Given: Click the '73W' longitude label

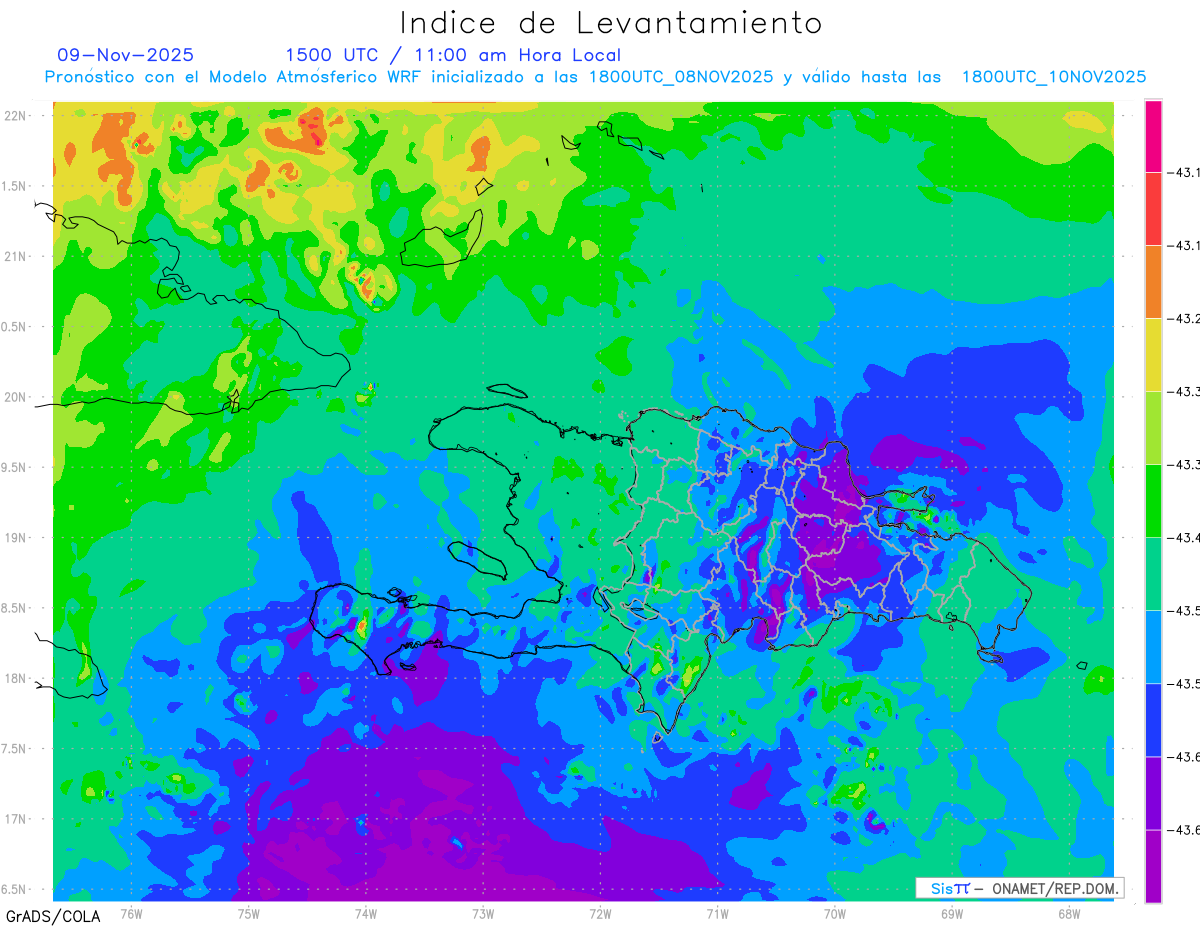Looking at the screenshot, I should (x=483, y=913).
